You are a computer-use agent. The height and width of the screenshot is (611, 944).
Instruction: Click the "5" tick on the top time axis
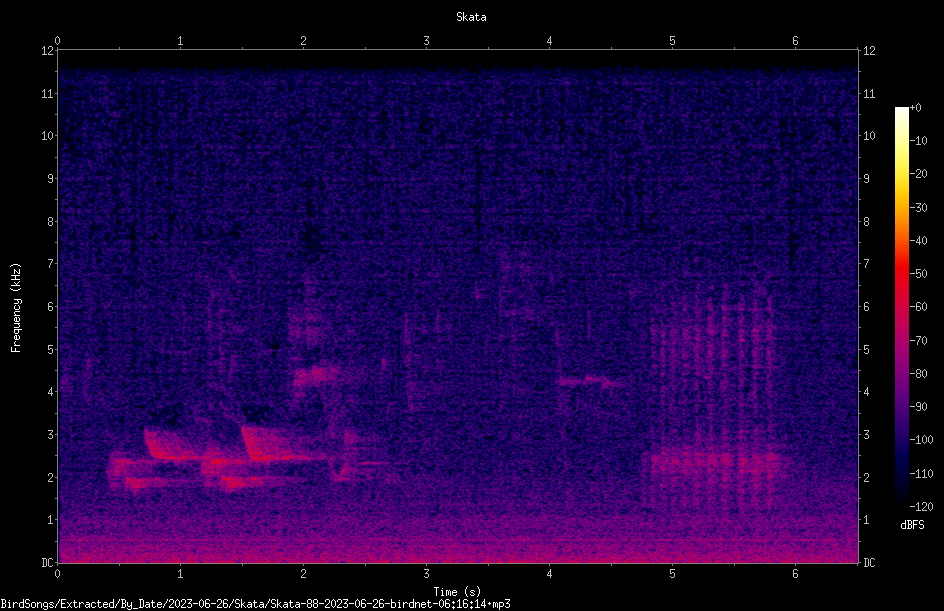click(672, 41)
